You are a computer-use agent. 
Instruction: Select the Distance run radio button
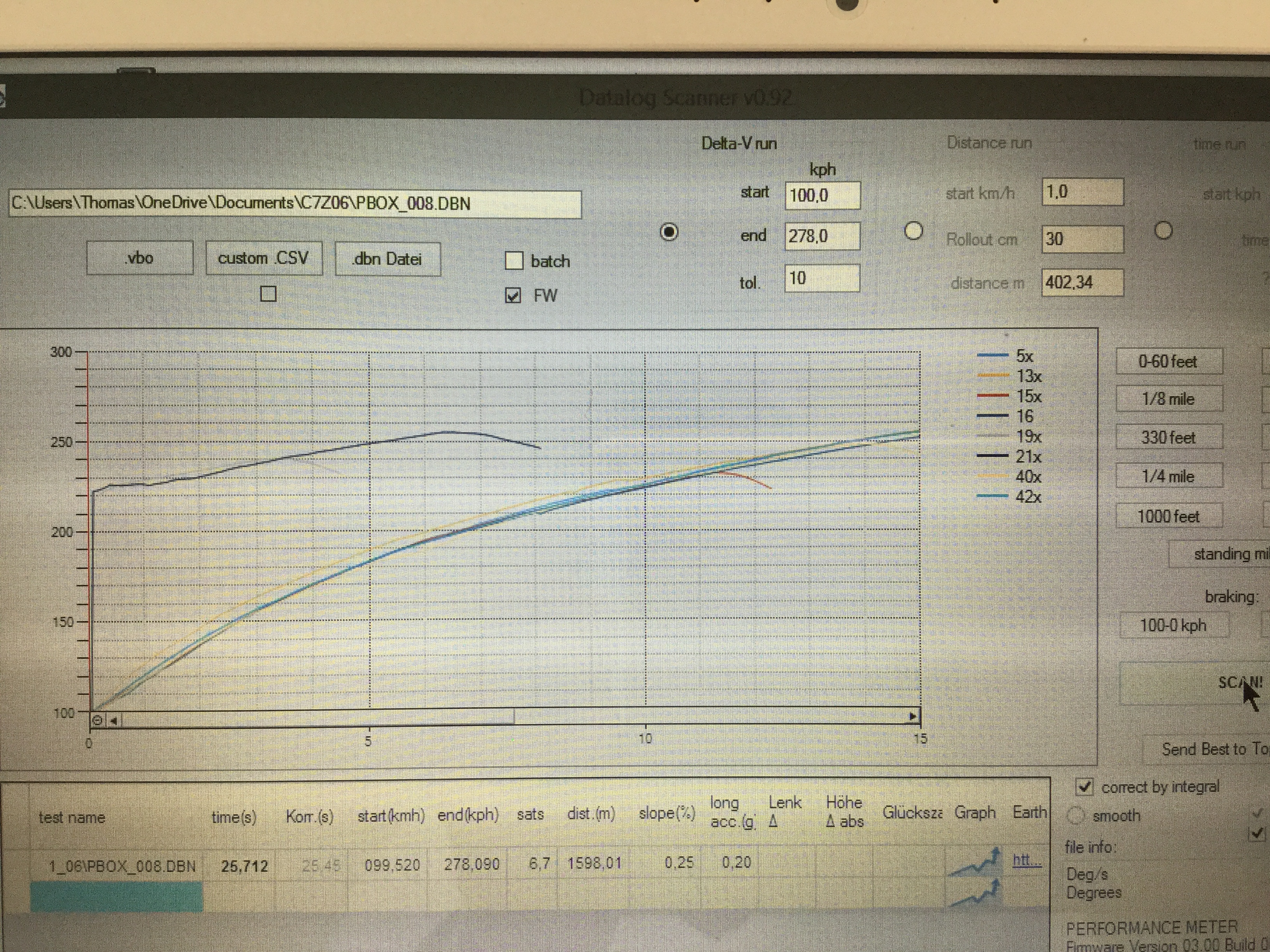coord(914,231)
